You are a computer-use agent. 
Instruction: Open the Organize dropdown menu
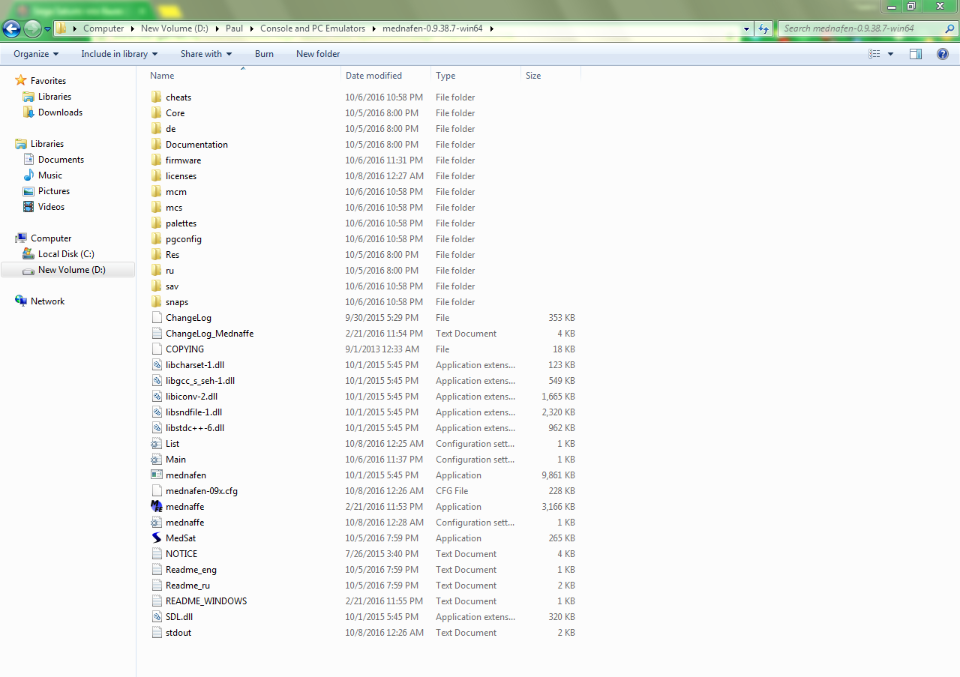[36, 54]
